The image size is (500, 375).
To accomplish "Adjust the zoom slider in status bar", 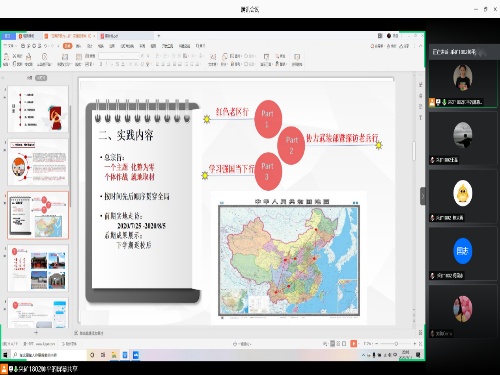I will [x=396, y=343].
